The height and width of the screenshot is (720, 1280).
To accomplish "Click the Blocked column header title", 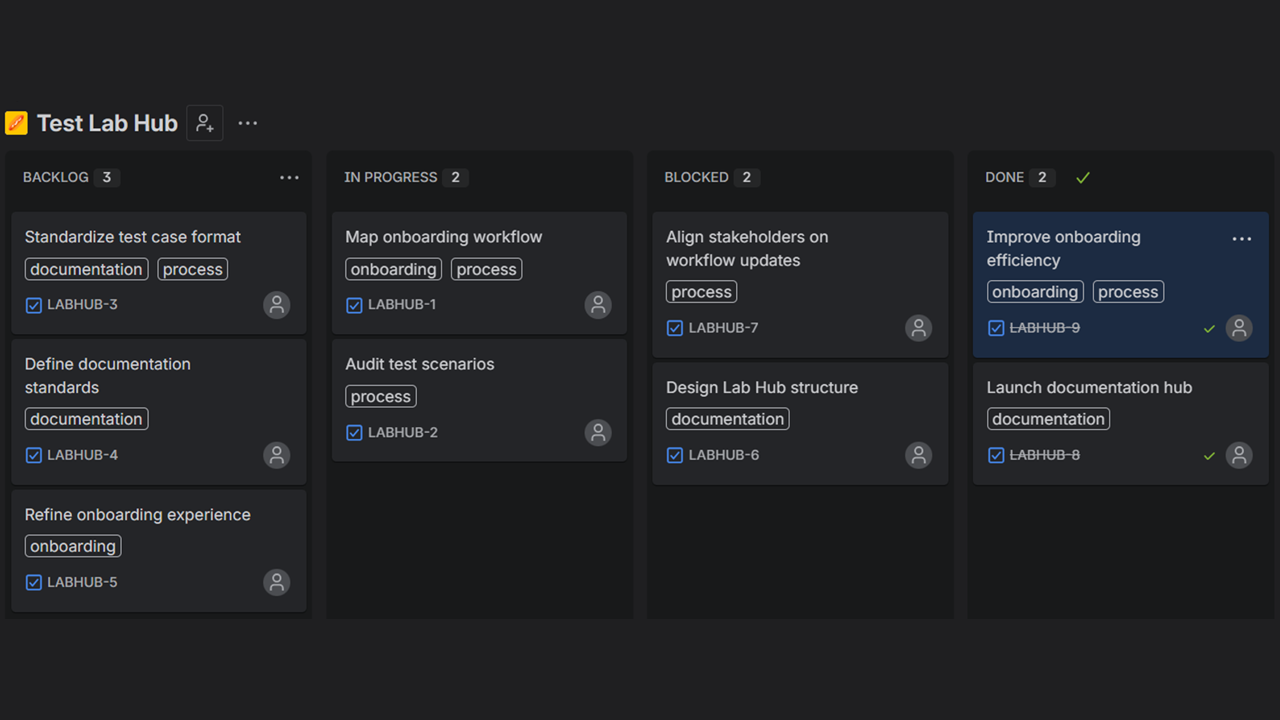I will (x=696, y=177).
